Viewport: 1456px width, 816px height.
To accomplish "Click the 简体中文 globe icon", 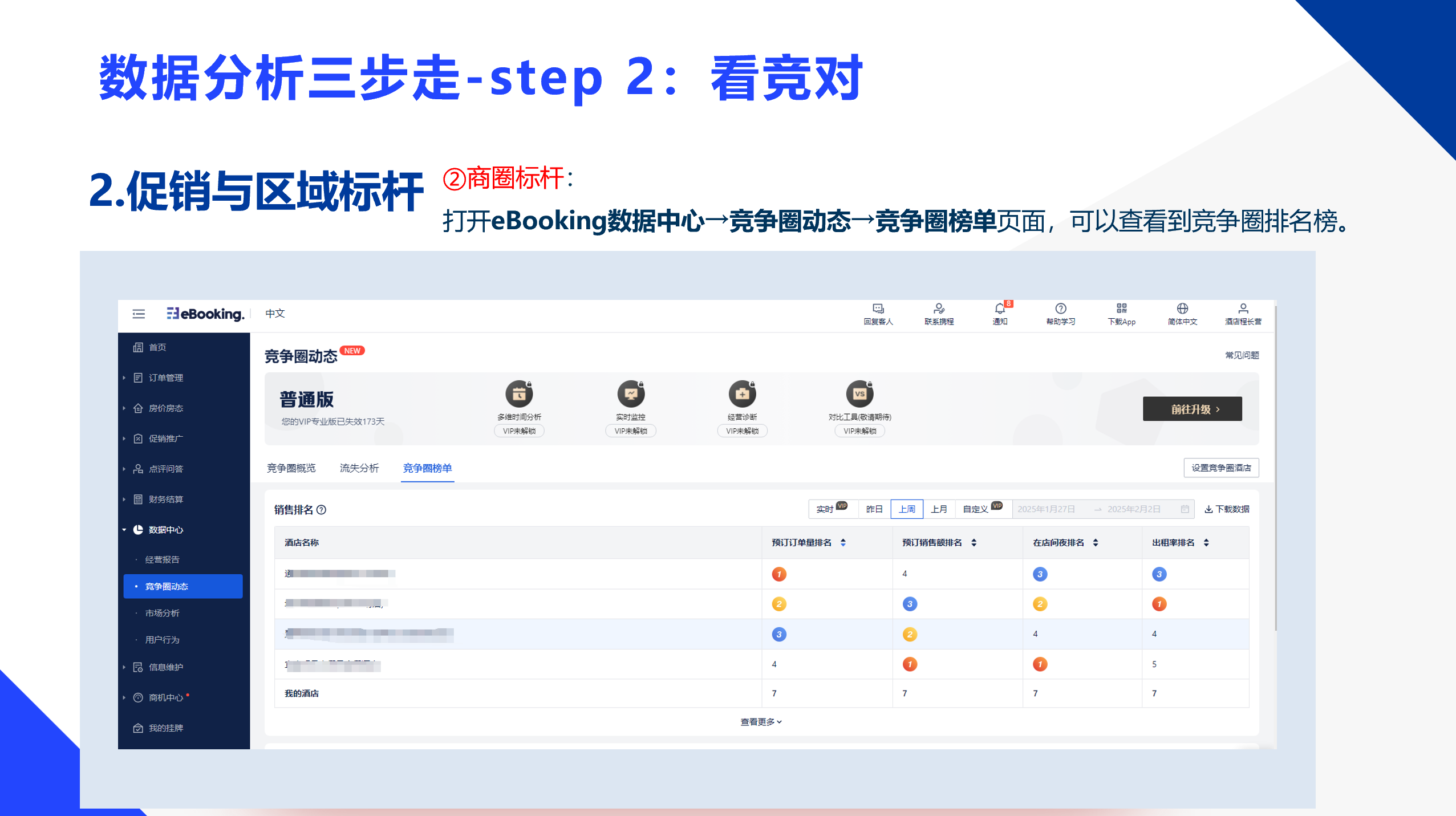I will [x=1182, y=309].
